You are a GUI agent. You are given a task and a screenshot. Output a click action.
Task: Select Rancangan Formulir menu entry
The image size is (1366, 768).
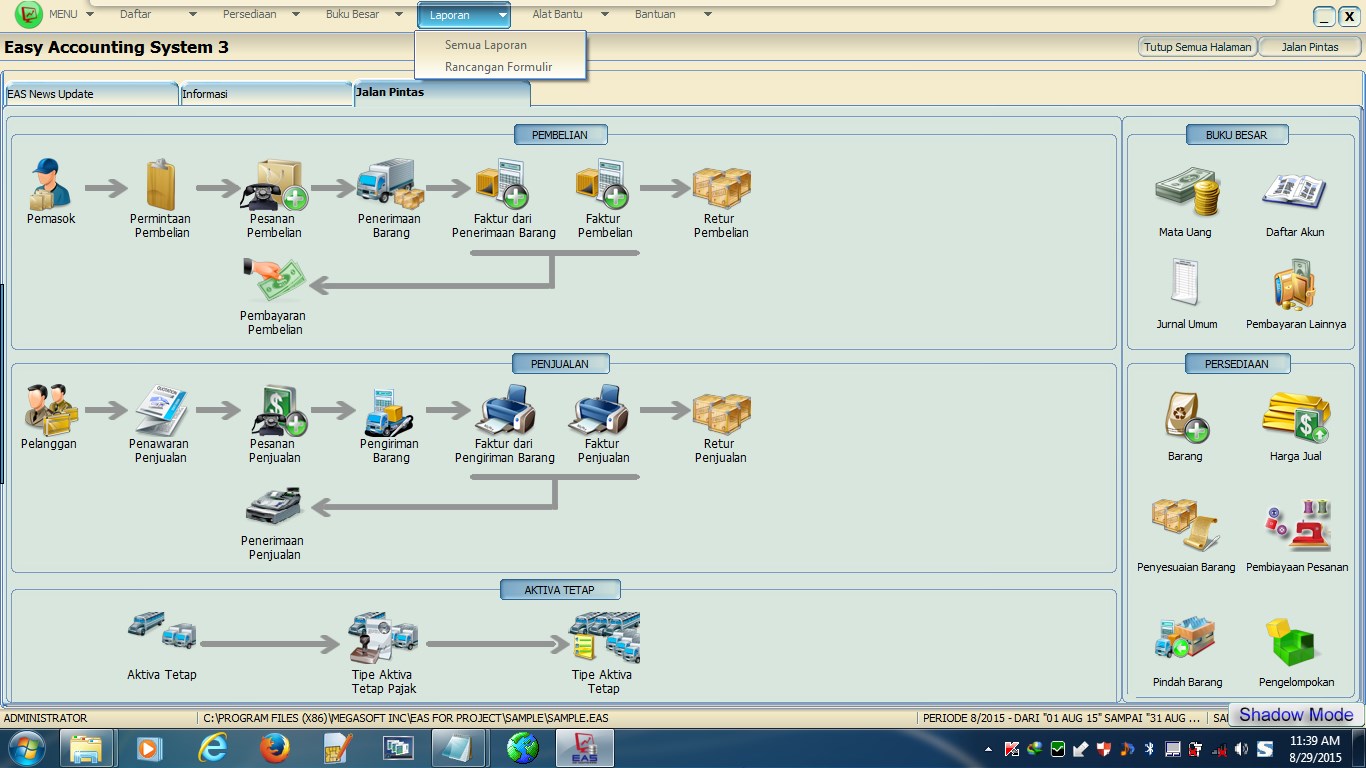[500, 67]
